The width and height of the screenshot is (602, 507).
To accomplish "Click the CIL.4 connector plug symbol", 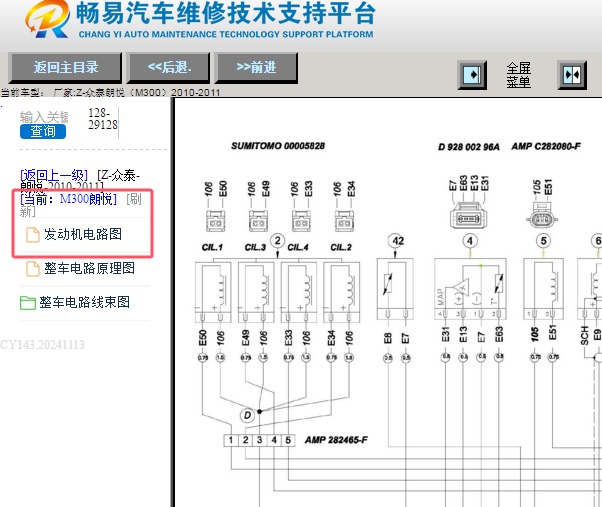I will coord(301,221).
